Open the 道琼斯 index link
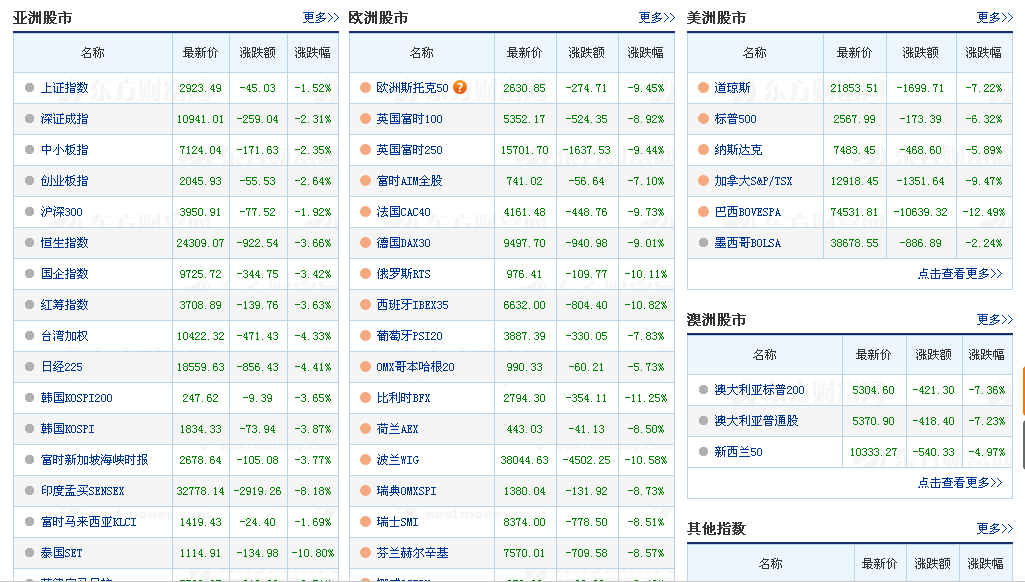 (732, 88)
